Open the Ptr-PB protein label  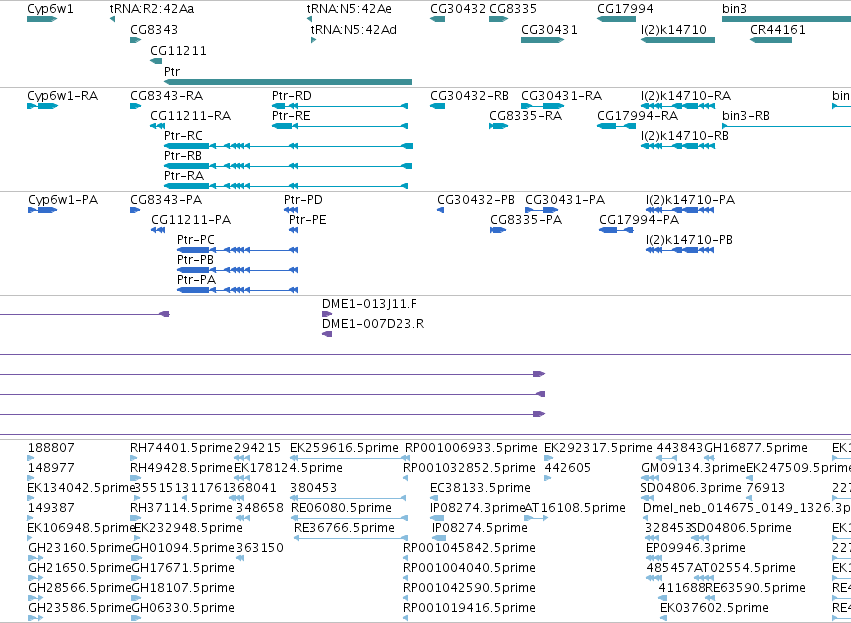point(195,260)
